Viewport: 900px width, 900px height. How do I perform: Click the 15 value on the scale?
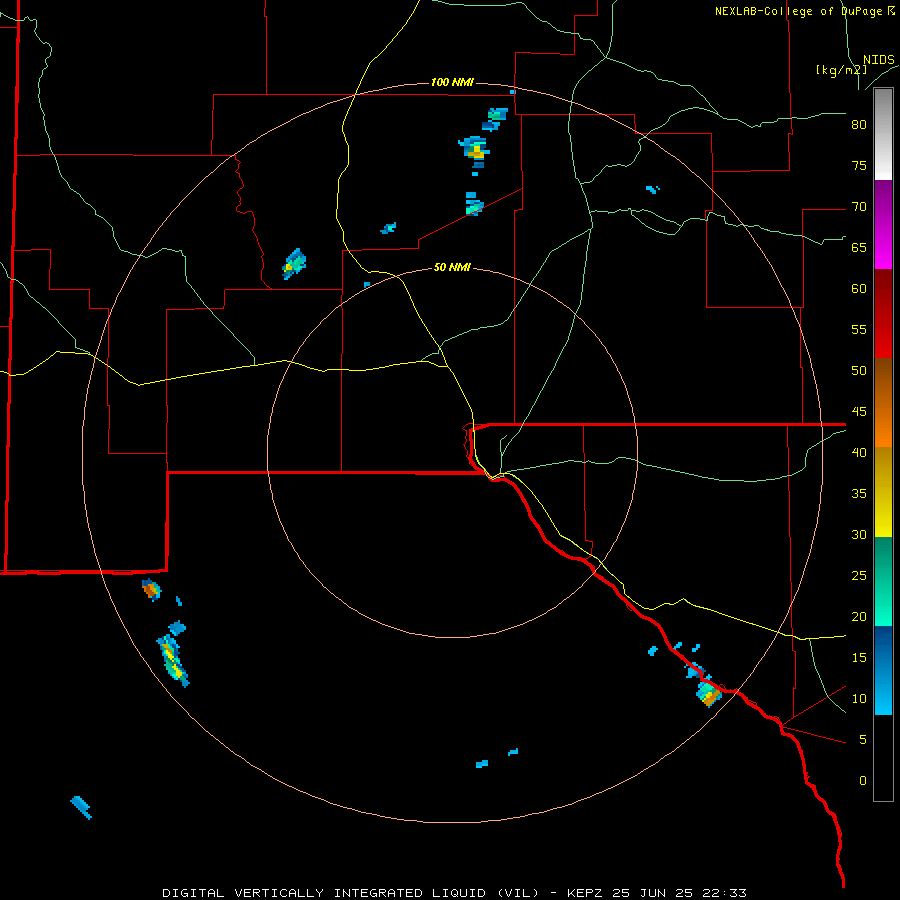click(x=859, y=657)
